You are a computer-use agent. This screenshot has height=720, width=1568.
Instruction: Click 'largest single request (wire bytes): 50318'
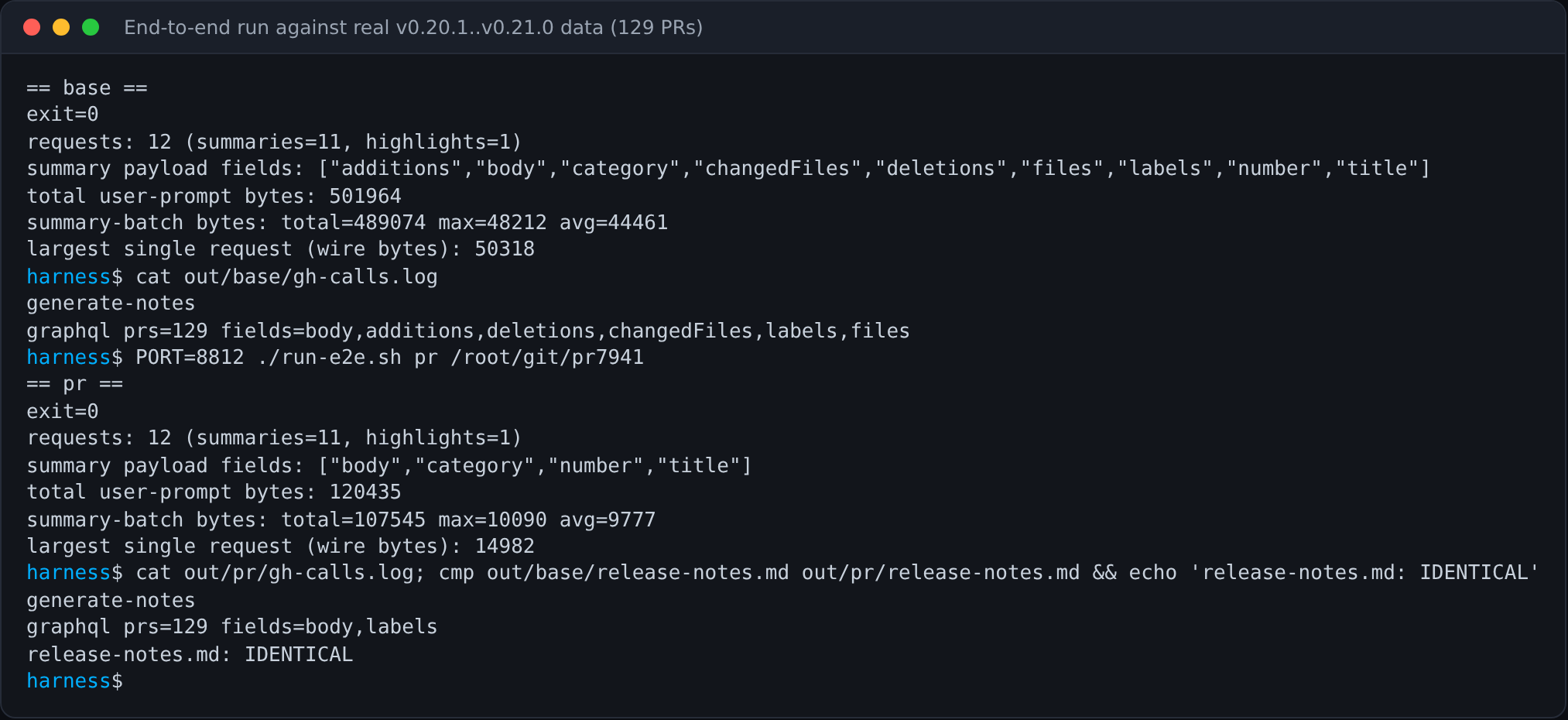pos(281,249)
